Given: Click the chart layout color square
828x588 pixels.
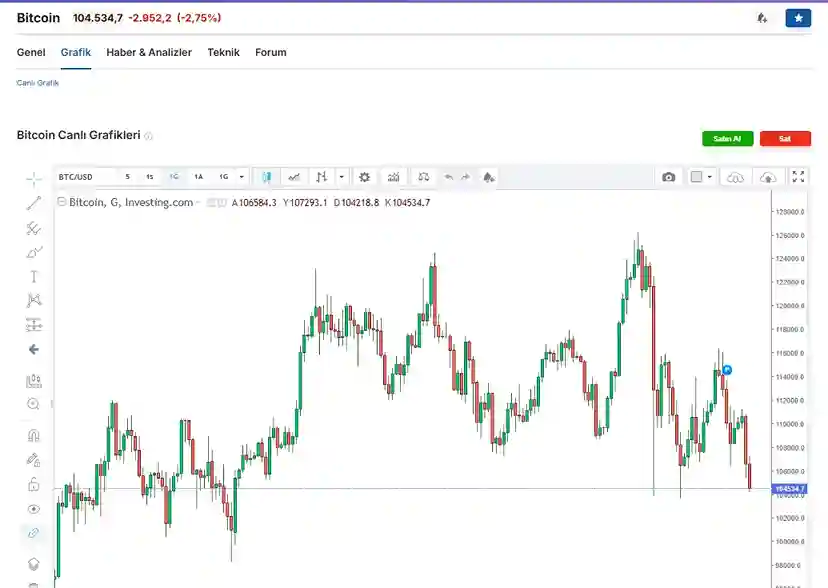Looking at the screenshot, I should tap(696, 177).
